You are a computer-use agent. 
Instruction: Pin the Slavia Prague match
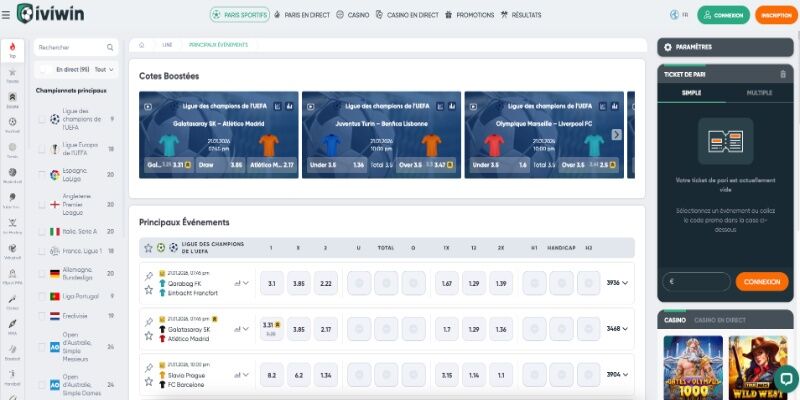click(148, 368)
